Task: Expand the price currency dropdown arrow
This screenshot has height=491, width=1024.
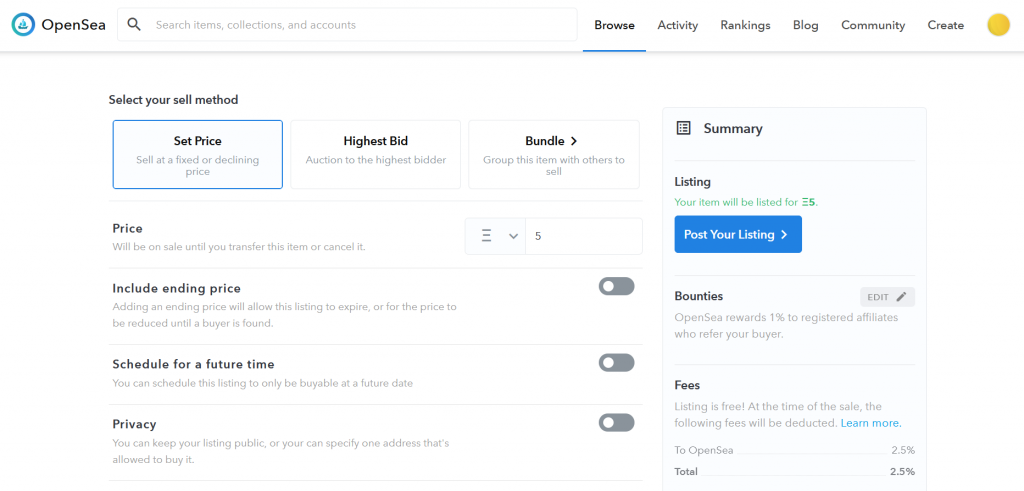Action: tap(513, 236)
